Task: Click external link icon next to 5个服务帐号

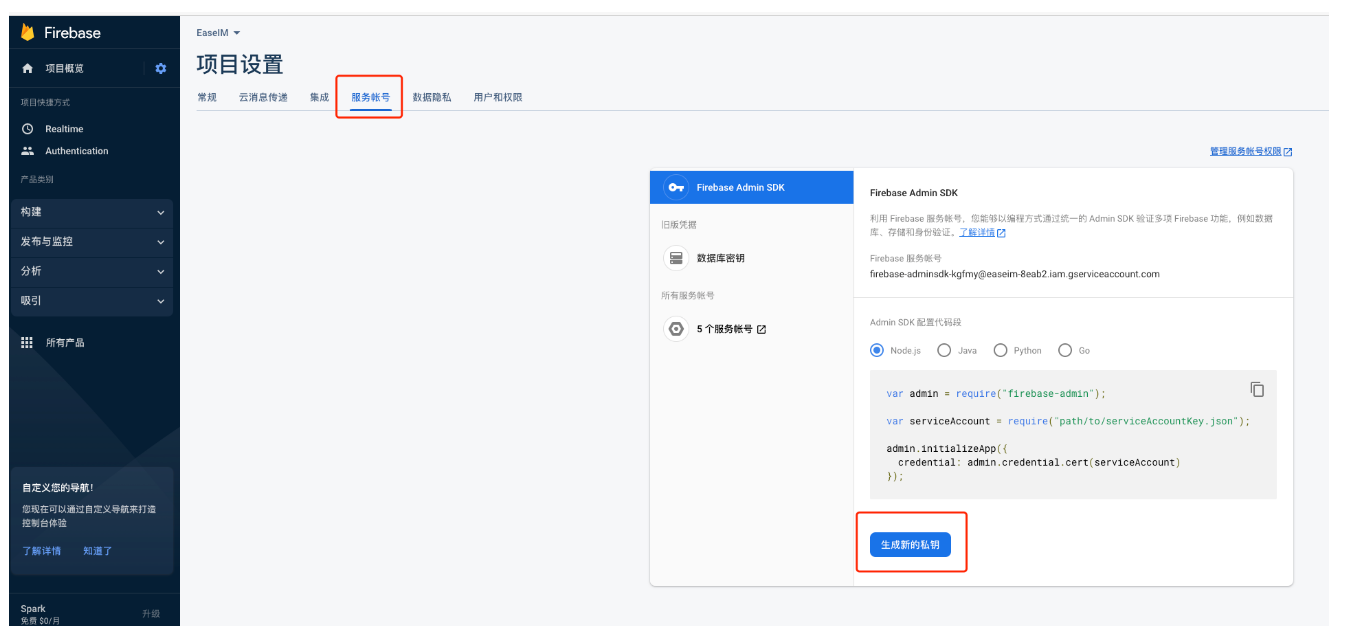Action: [x=762, y=329]
